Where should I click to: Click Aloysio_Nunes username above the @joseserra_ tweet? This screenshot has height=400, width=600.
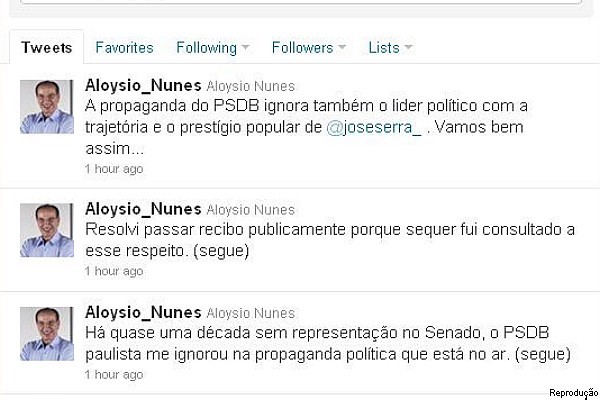tap(143, 86)
